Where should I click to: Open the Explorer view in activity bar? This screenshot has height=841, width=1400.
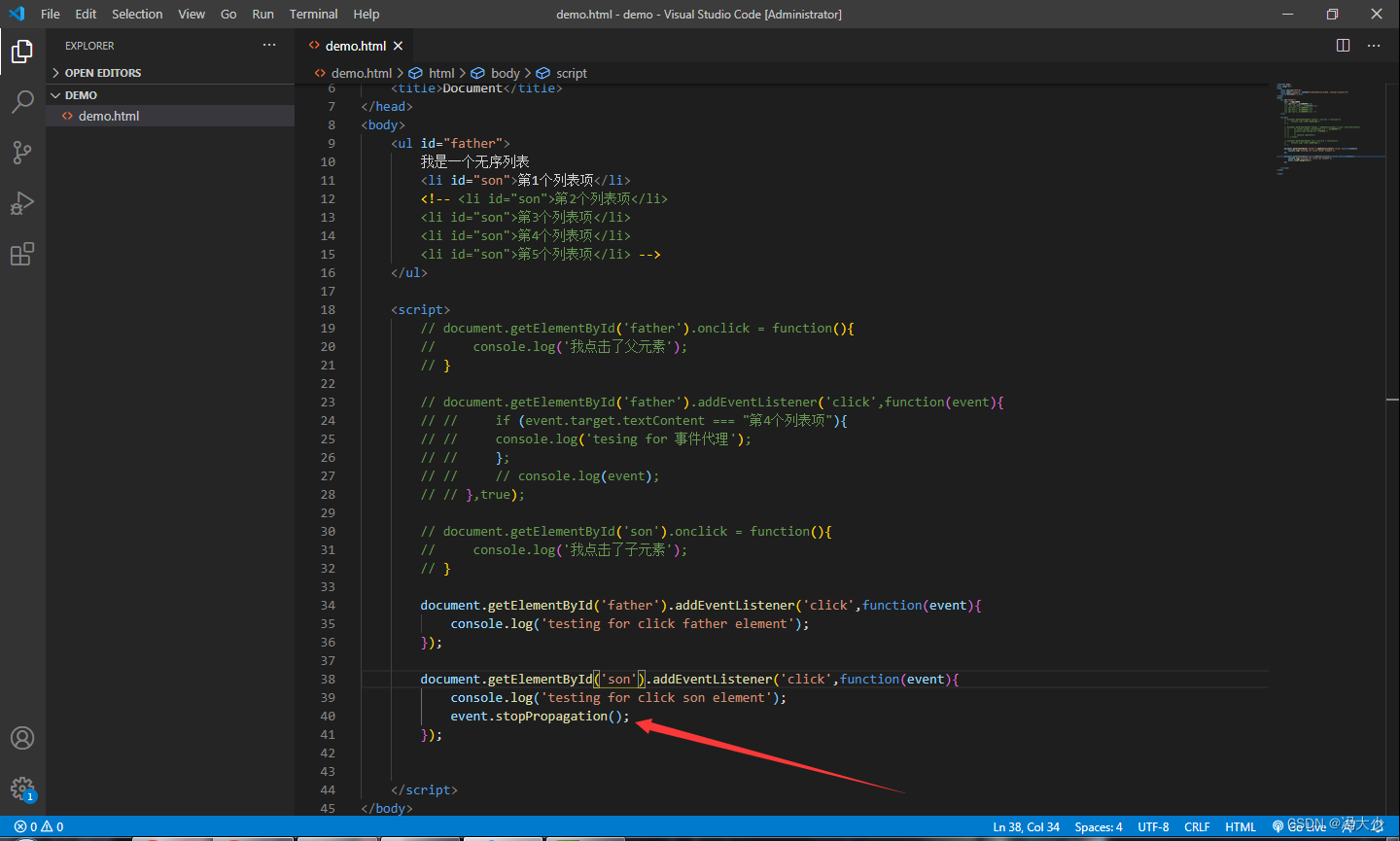21,52
